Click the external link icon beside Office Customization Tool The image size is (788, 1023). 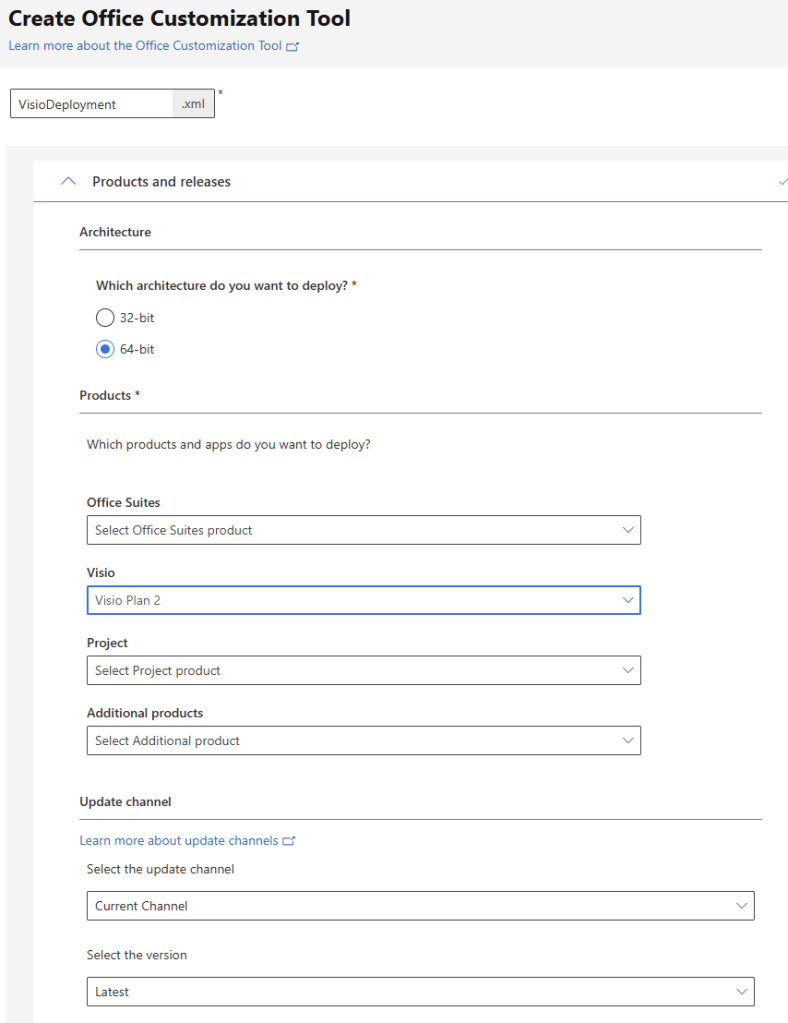click(291, 45)
